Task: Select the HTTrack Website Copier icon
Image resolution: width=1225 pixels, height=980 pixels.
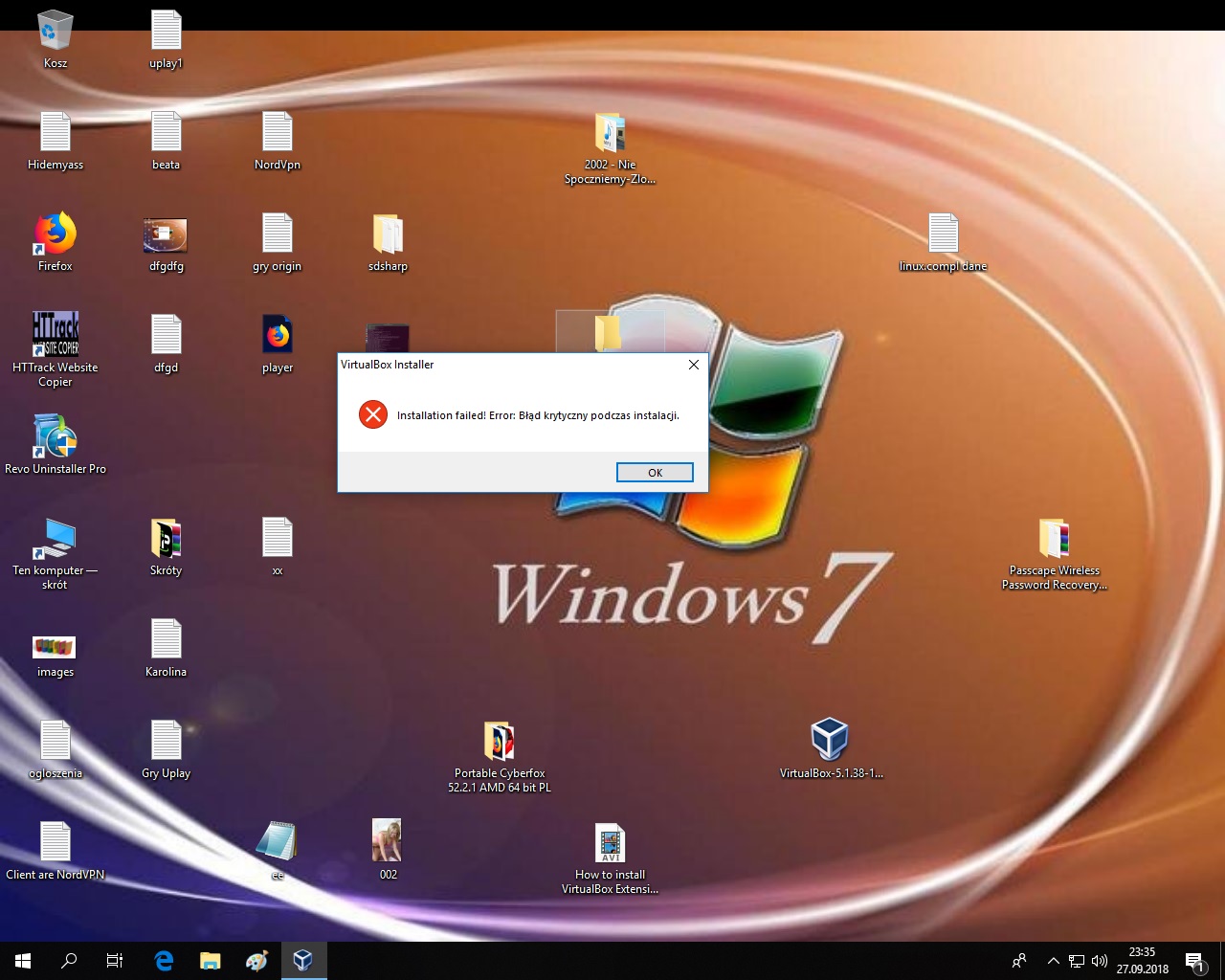Action: pos(56,335)
